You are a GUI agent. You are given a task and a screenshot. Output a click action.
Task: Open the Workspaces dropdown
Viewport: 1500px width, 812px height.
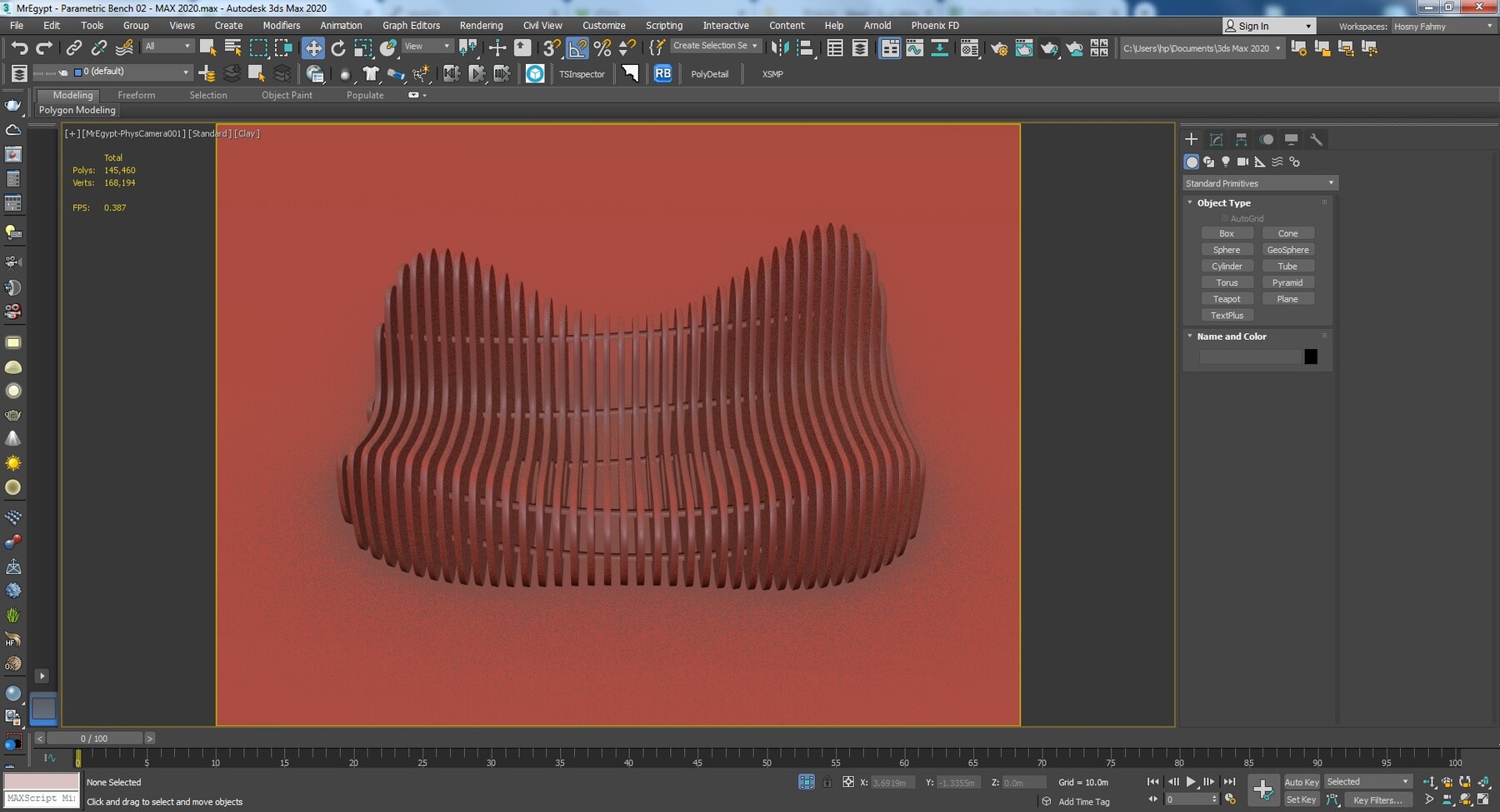1442,27
